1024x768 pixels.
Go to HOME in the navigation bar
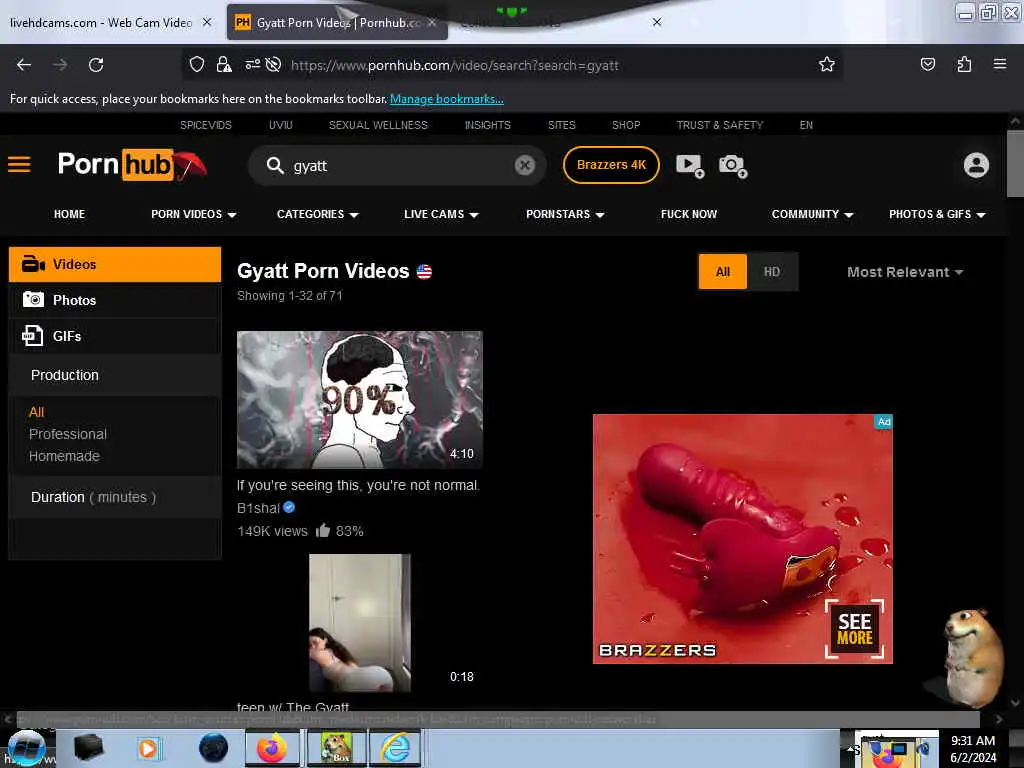coord(69,214)
